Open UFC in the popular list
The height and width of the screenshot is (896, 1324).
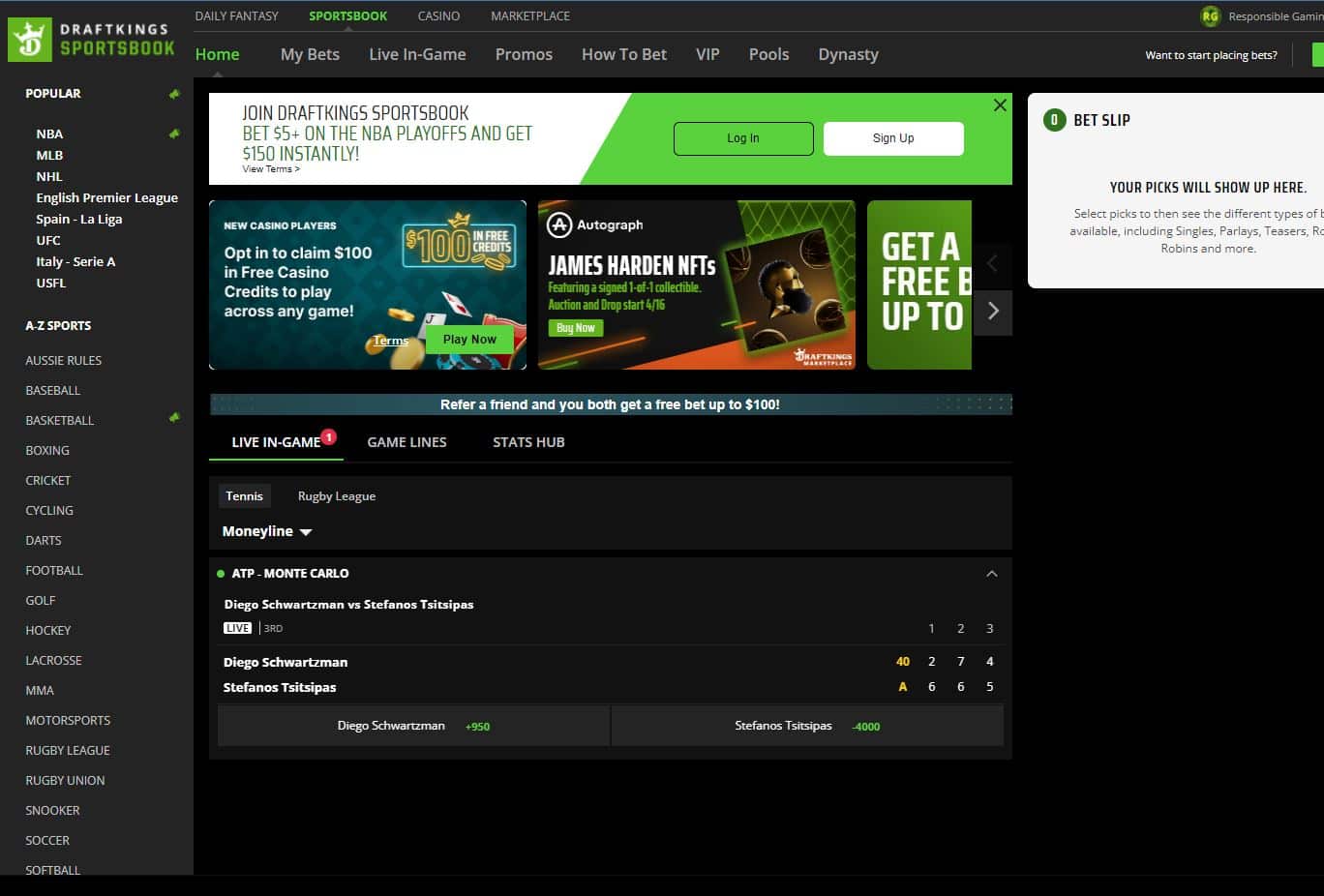tap(48, 240)
